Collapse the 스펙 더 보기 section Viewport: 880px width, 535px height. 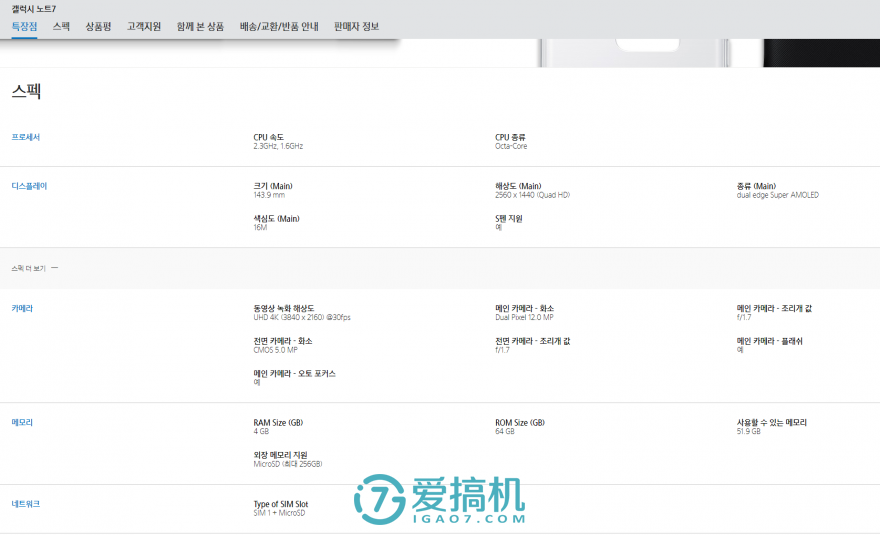pos(34,268)
